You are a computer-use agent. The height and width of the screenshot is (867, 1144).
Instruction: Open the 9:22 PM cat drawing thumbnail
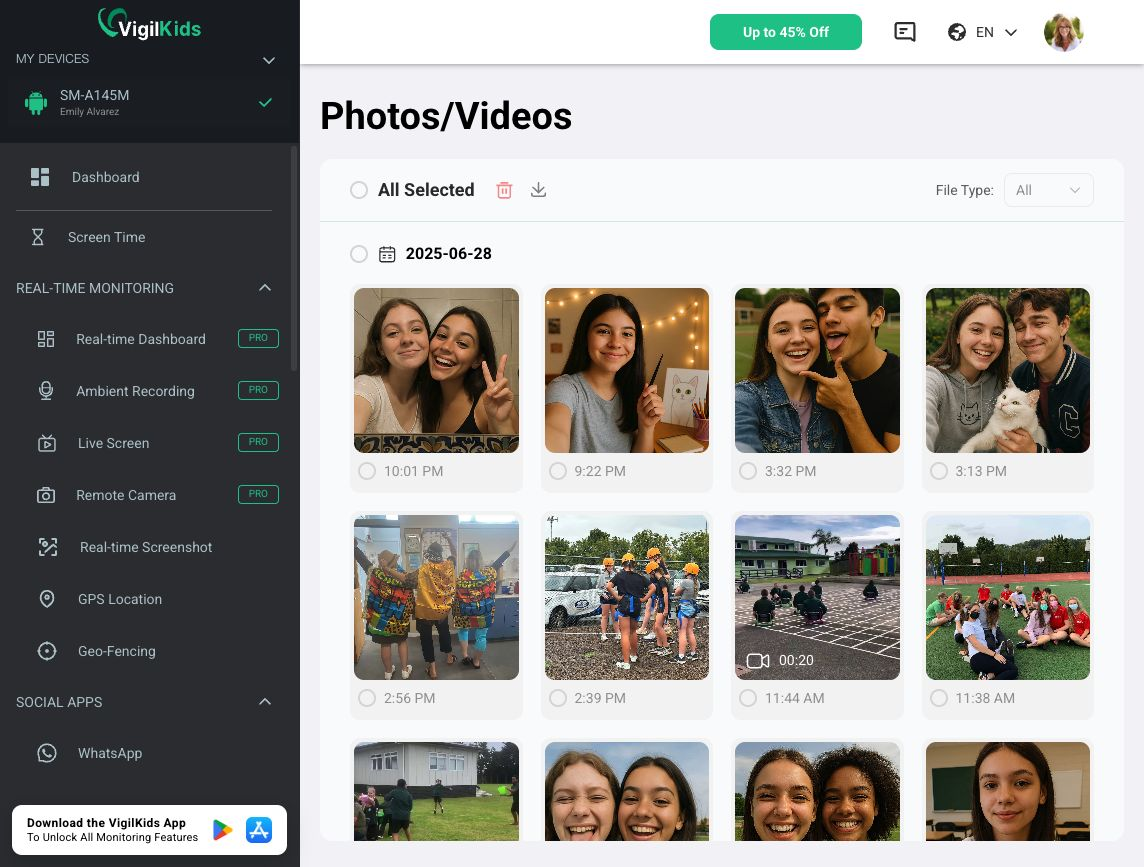627,370
